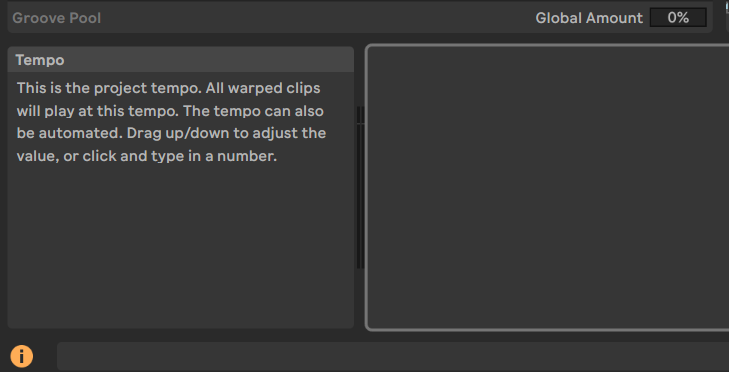Screen dimensions: 729x372
Task: Click the phrase 'All warped clips'
Action: [263, 88]
